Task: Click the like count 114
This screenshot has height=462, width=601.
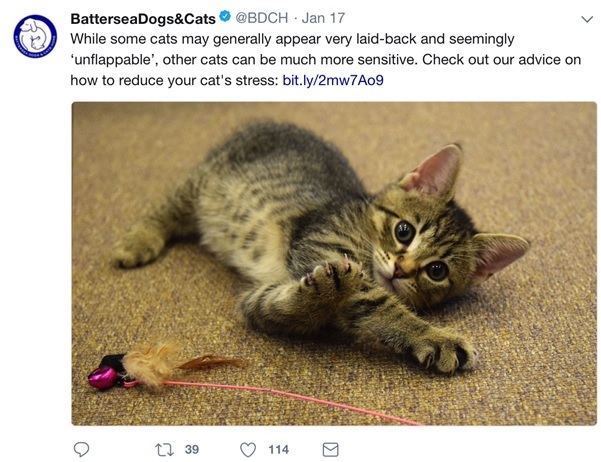Action: [279, 449]
